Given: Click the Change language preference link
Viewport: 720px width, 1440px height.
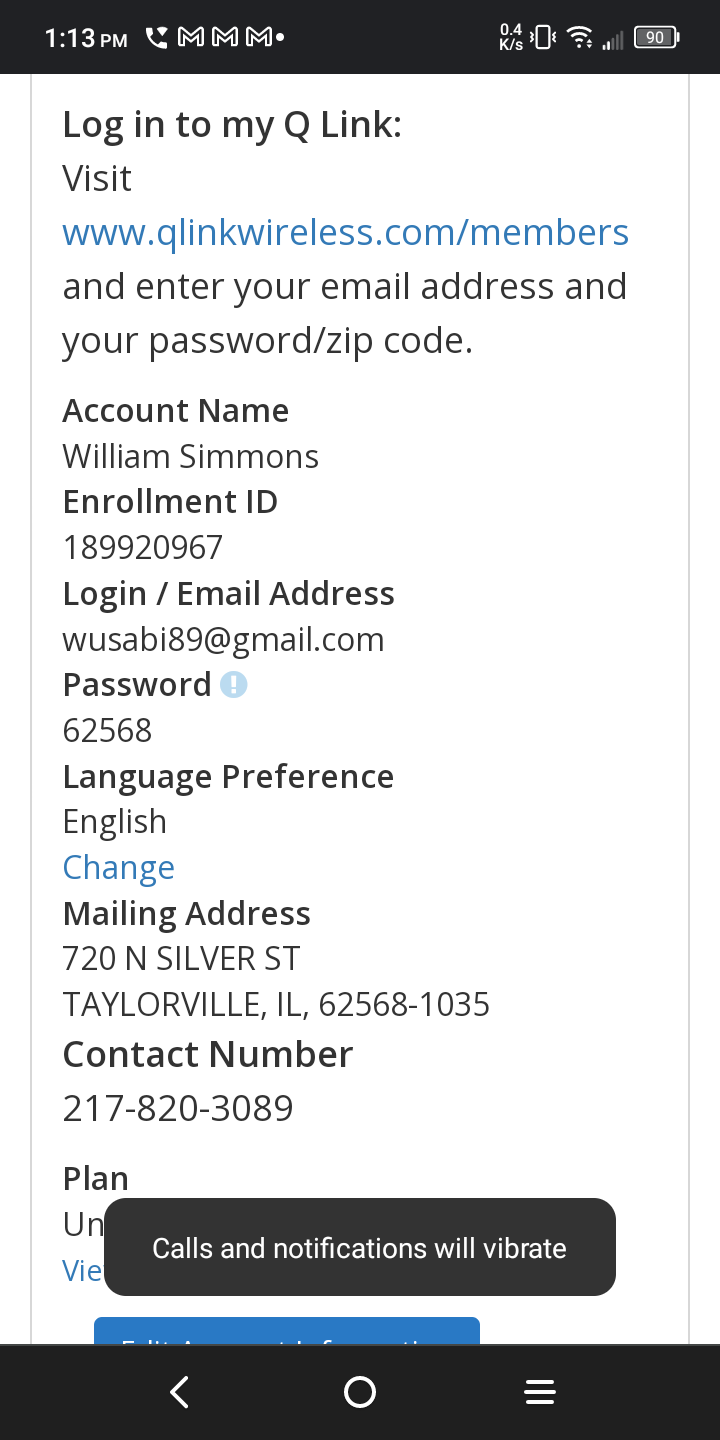Looking at the screenshot, I should point(118,867).
